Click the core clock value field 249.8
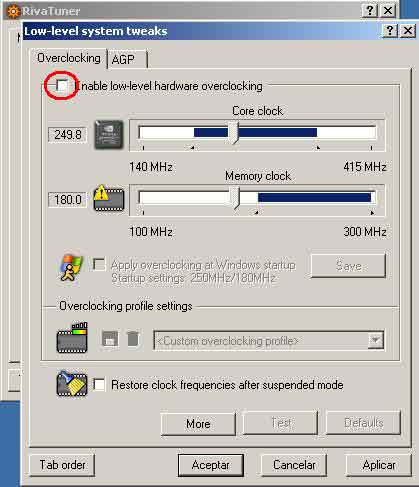Screen dimensions: 419x487 point(67,135)
